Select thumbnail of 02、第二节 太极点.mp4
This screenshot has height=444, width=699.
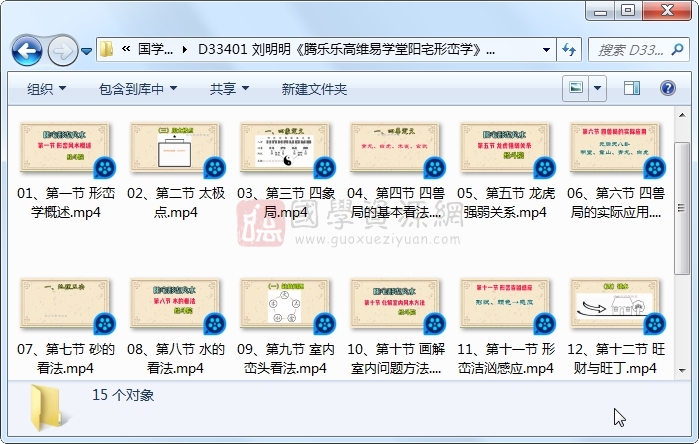point(176,149)
